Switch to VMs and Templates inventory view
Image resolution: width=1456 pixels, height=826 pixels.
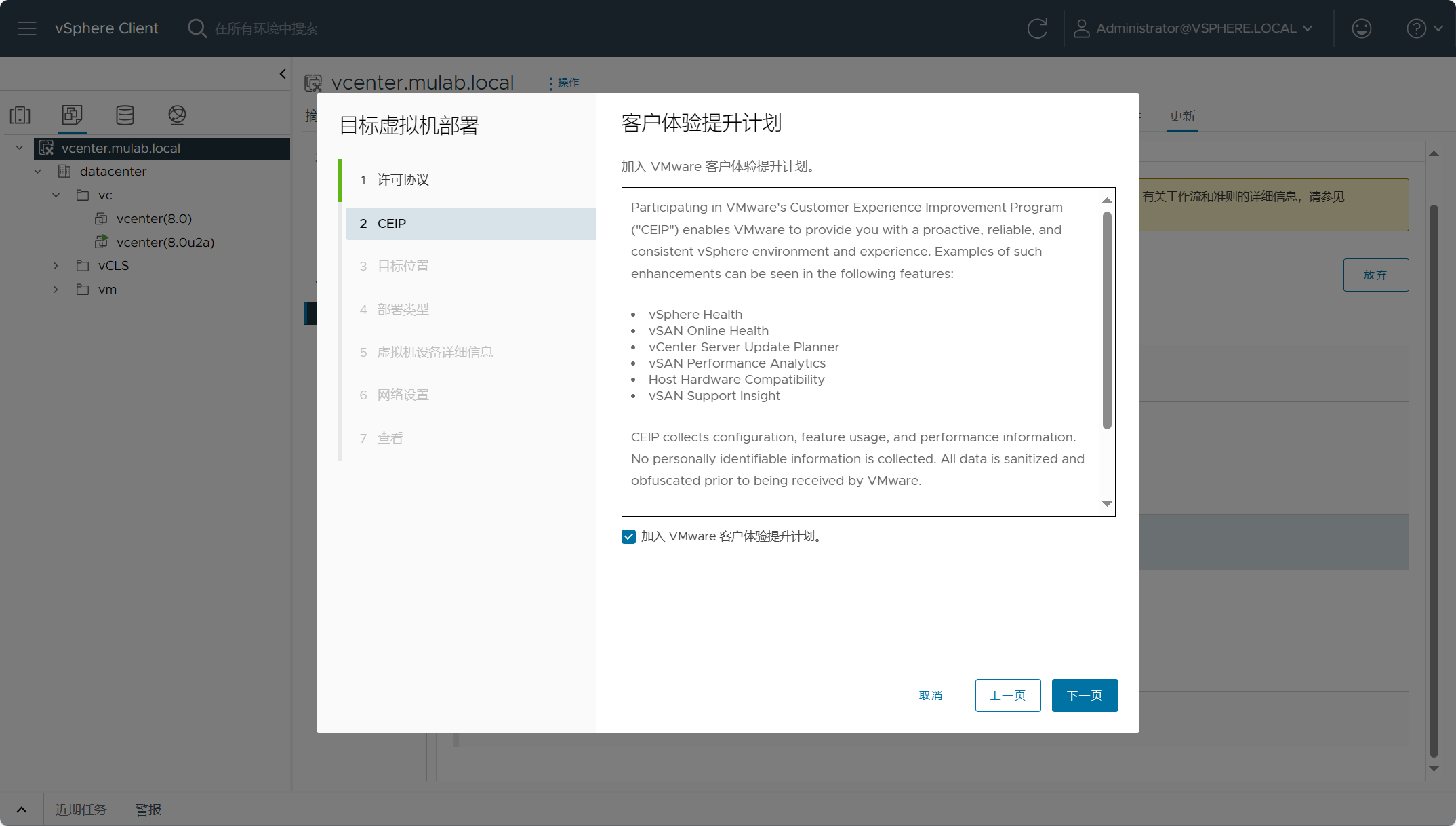72,115
